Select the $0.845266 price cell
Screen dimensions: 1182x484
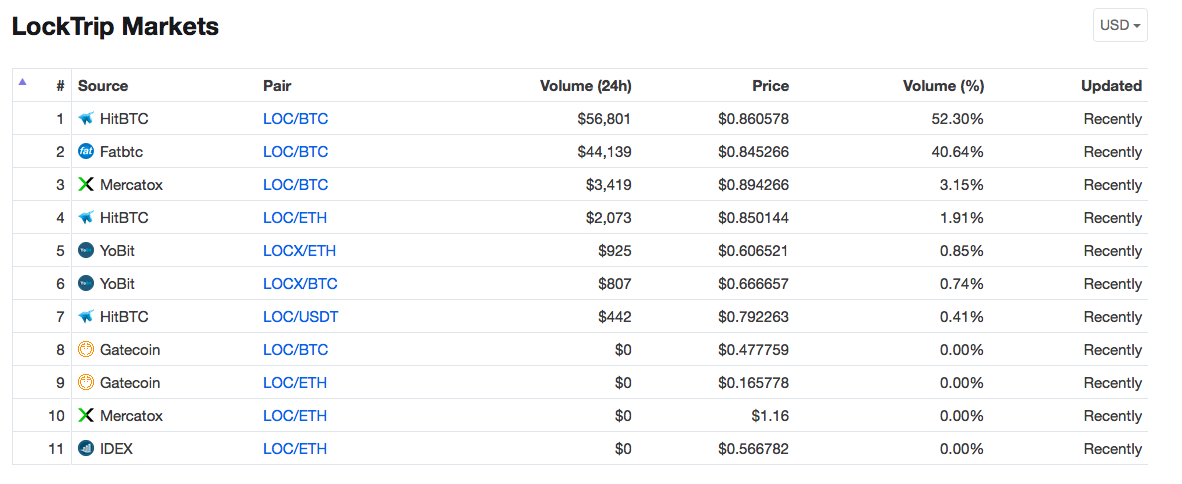click(753, 152)
